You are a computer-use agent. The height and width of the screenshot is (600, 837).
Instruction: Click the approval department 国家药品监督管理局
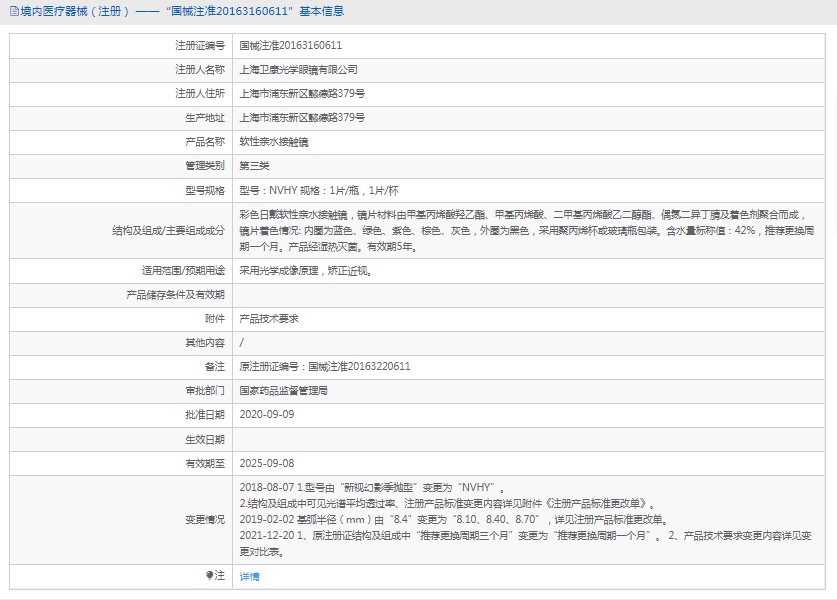click(284, 390)
